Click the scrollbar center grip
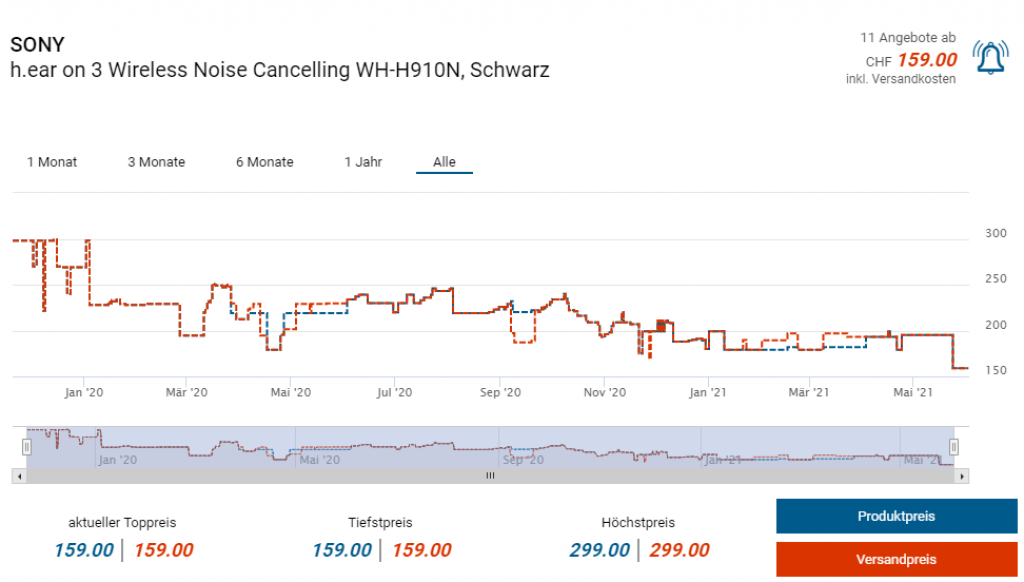Screen dimensions: 1024x582 coord(490,477)
